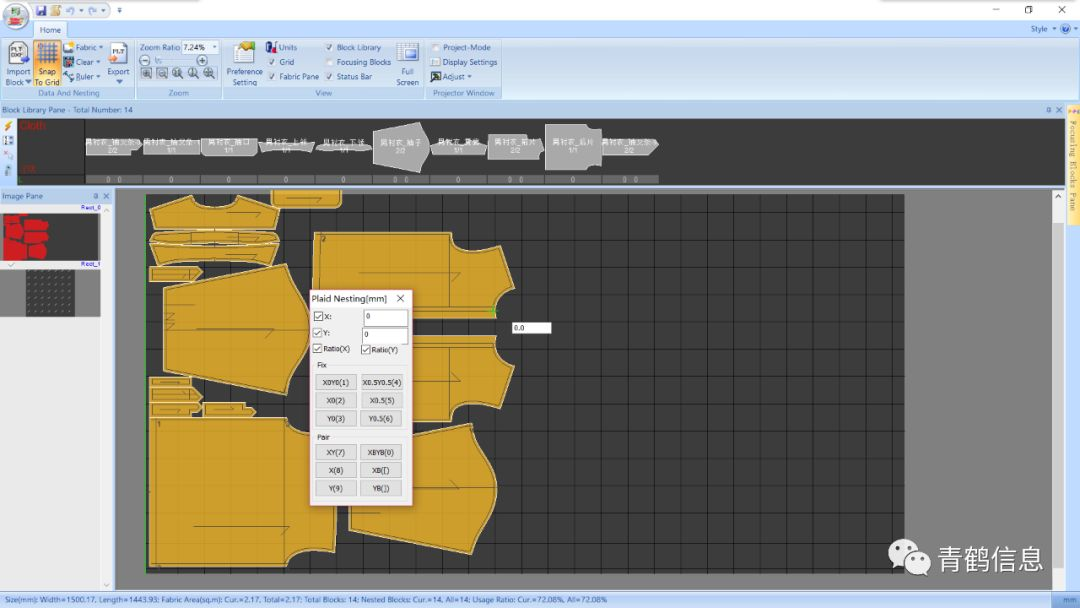Uncheck the Grid checkbox
The image size is (1080, 608).
[271, 62]
